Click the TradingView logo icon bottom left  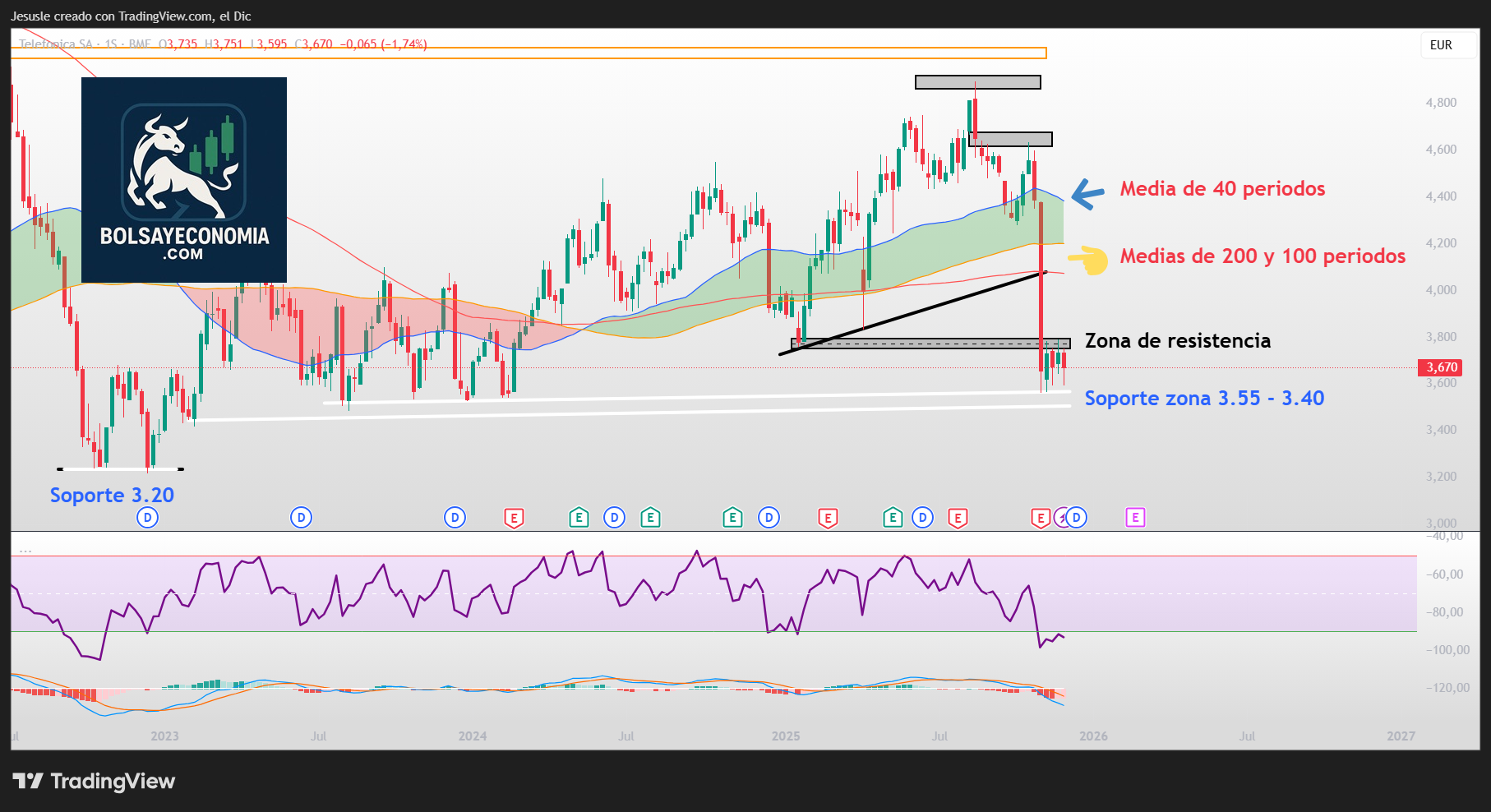(29, 782)
